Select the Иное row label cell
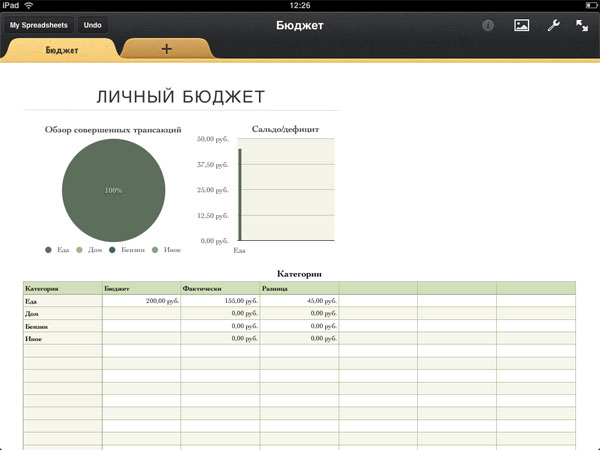Image resolution: width=600 pixels, height=450 pixels. (63, 339)
